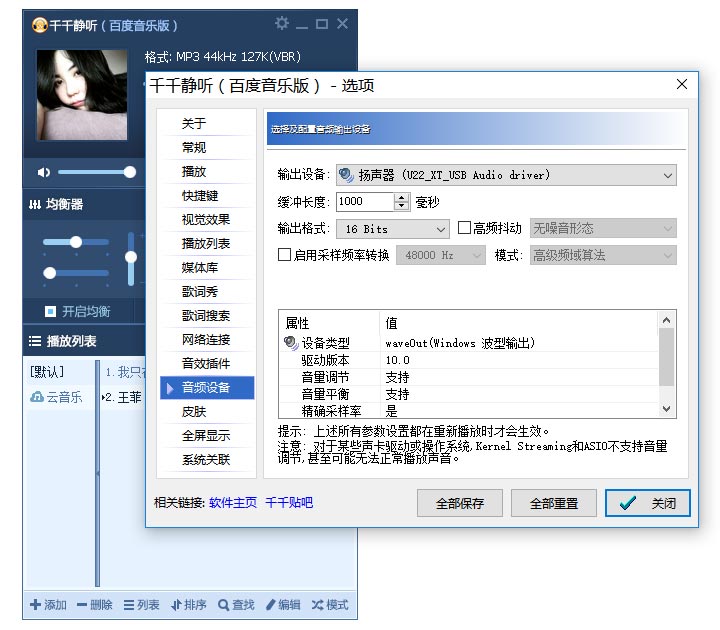Open the 模式 shuffle mode option
Viewport: 720px width, 630px height.
click(330, 605)
